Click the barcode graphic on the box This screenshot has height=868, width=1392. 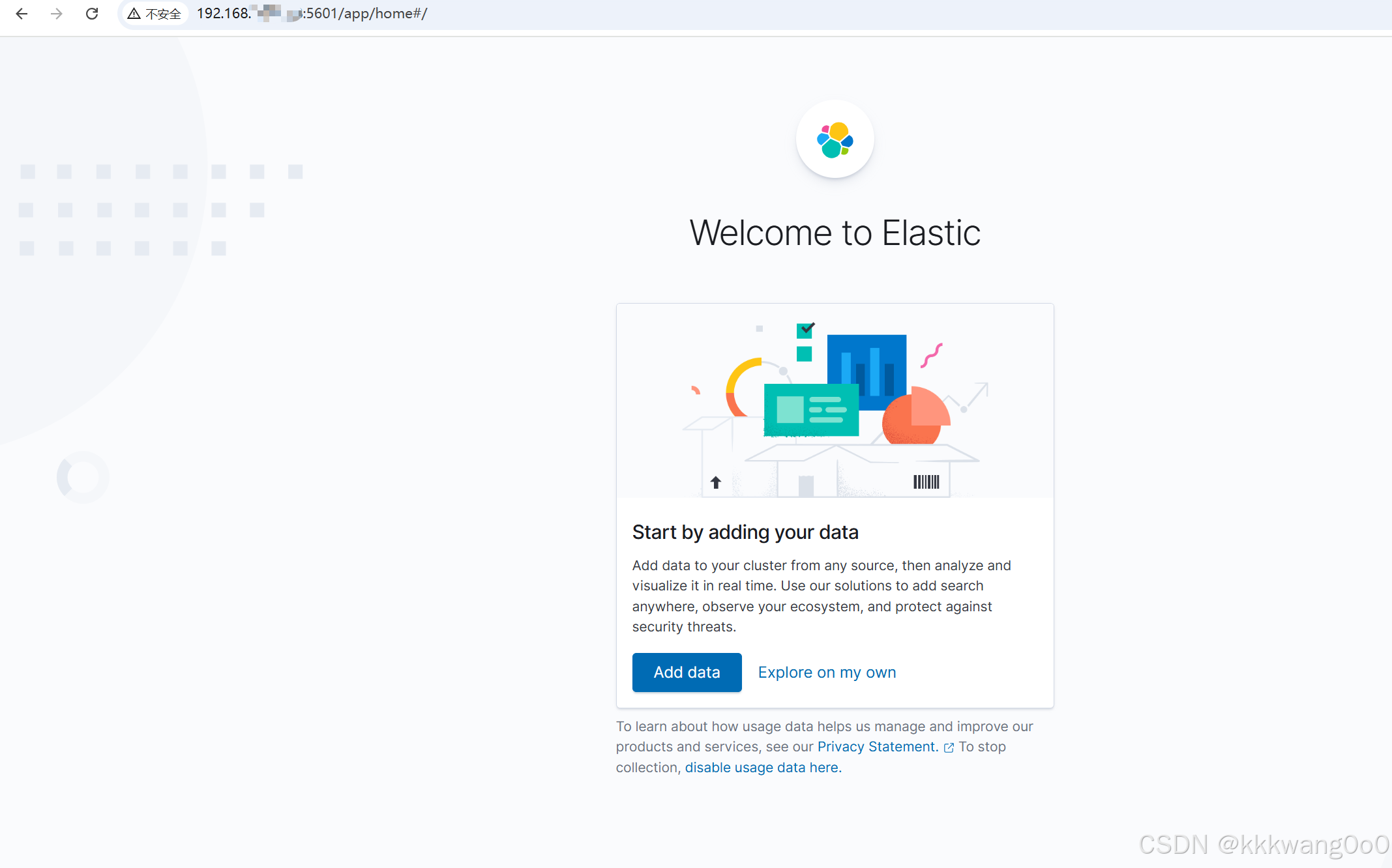(926, 482)
